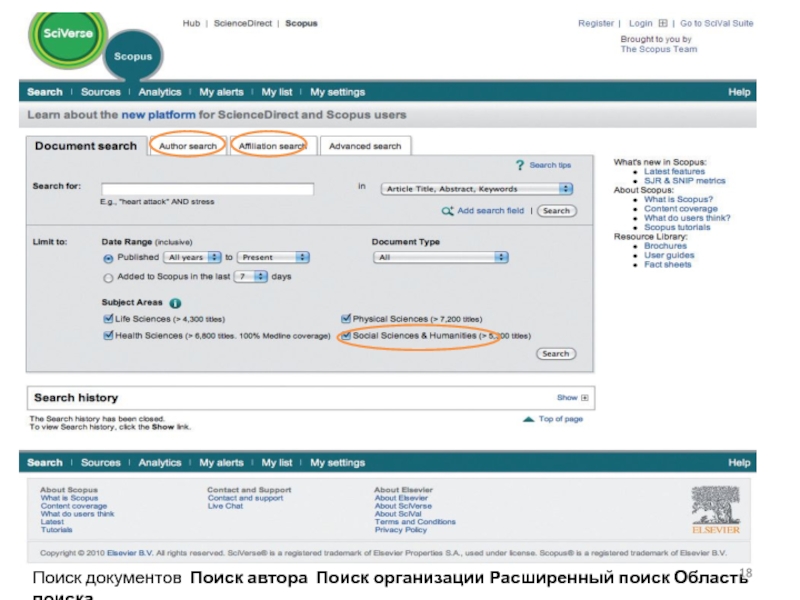Screen dimensions: 800x600
Task: Open the User guides link
Action: point(669,255)
